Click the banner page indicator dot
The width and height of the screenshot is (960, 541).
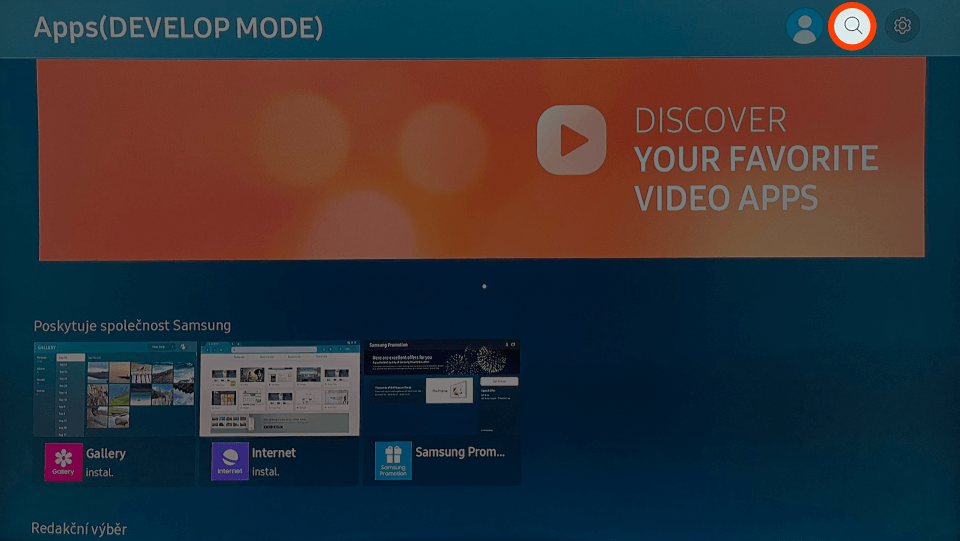pyautogui.click(x=484, y=286)
